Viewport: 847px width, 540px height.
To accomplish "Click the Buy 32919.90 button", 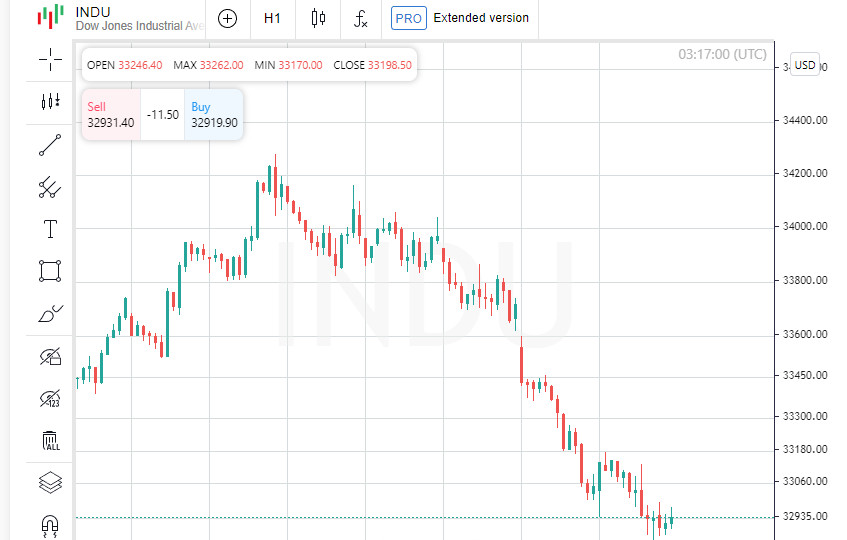I will tap(214, 115).
